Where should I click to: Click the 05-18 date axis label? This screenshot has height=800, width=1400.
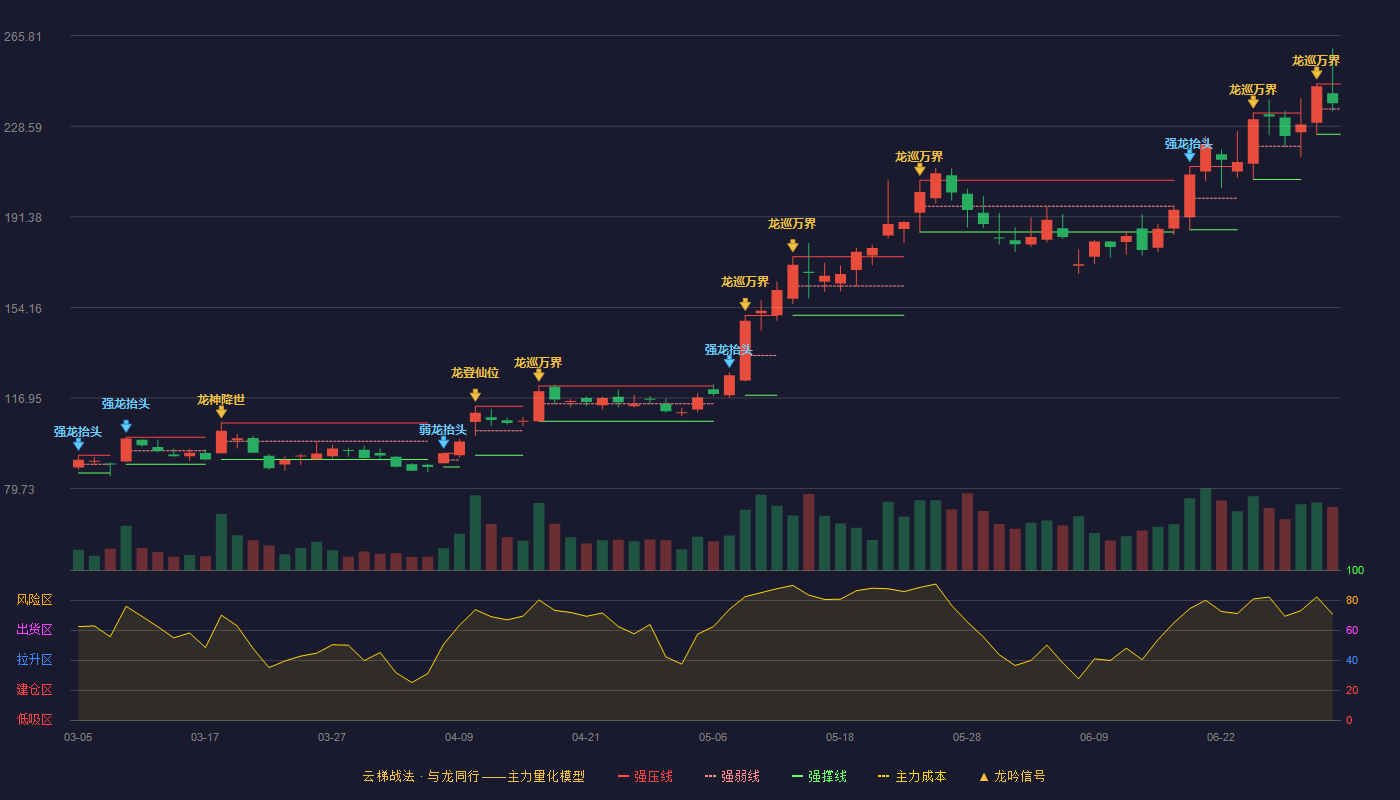pos(840,737)
